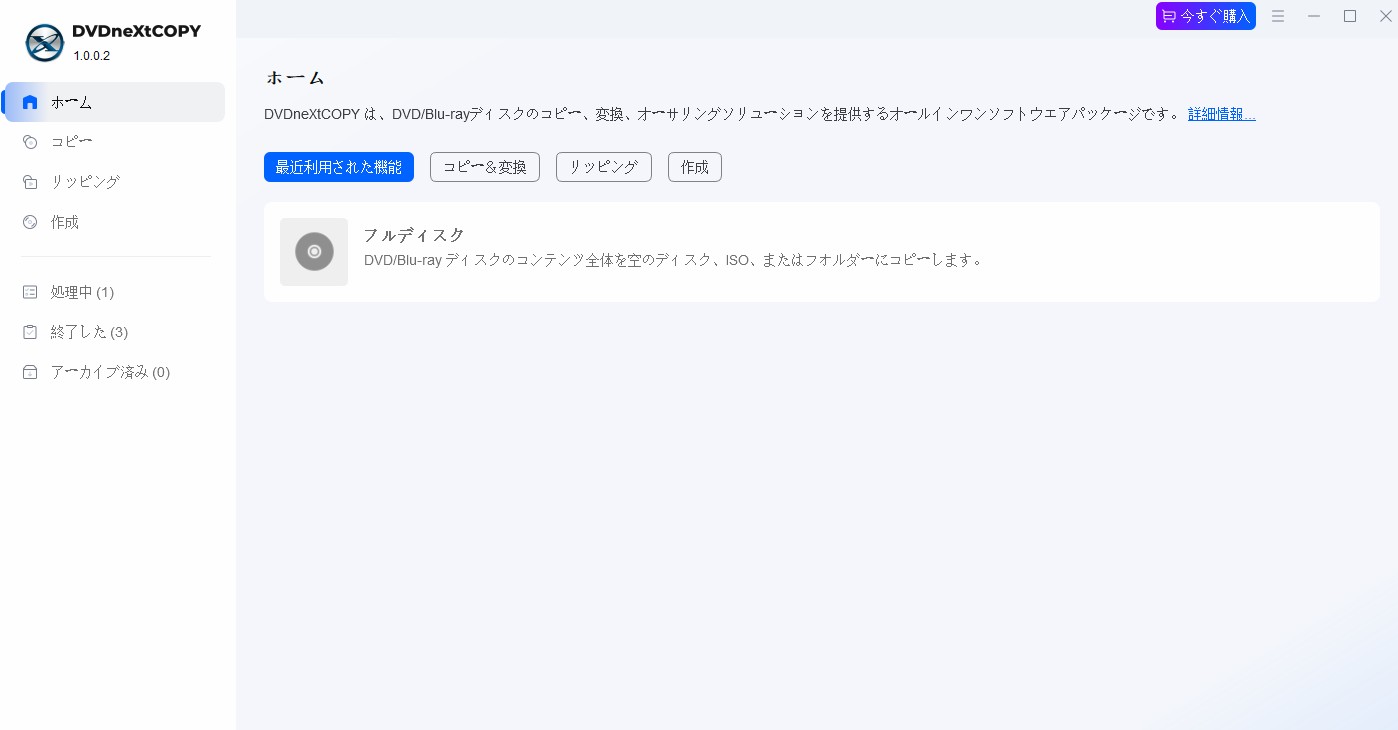Click the アーカイブ済み box icon

(30, 372)
